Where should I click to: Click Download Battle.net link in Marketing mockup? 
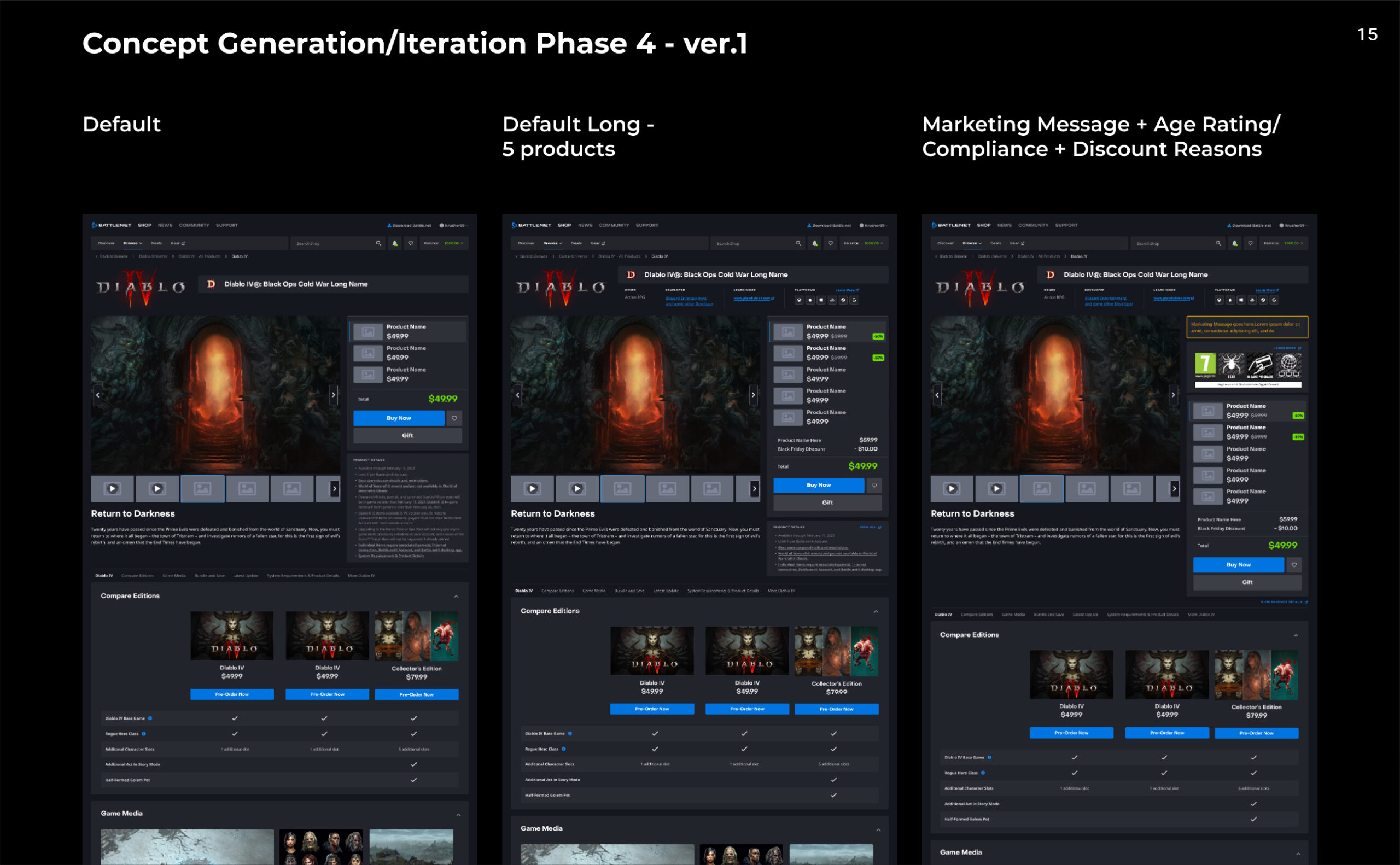coord(1249,225)
